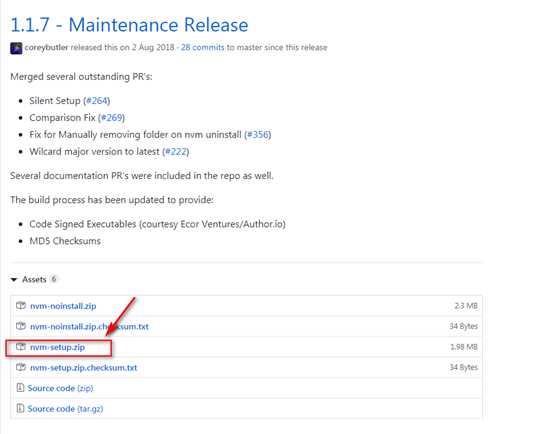The image size is (554, 434).
Task: Click the 'Merged several outstanding PR's' text
Action: tap(81, 77)
